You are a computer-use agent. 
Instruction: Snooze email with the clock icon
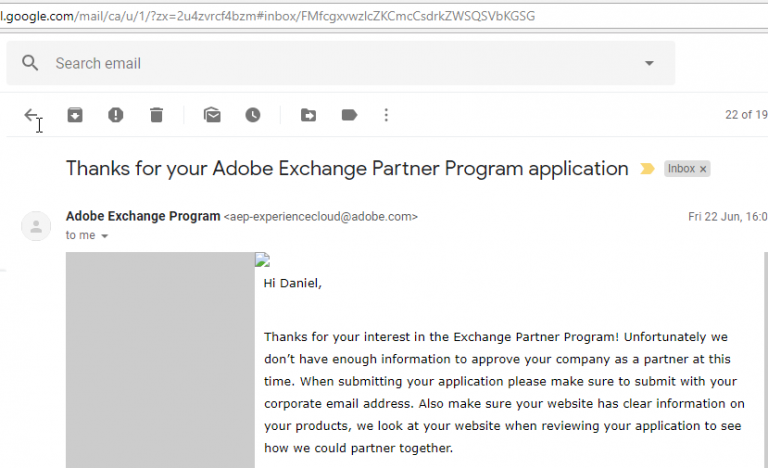[x=253, y=115]
